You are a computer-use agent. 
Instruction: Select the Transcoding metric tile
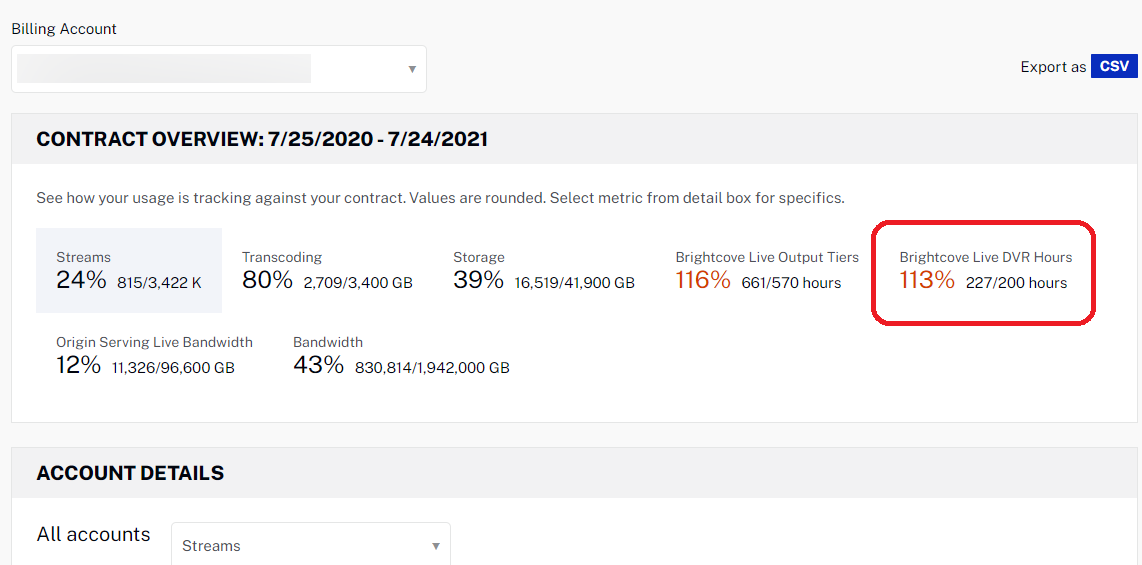pos(327,271)
